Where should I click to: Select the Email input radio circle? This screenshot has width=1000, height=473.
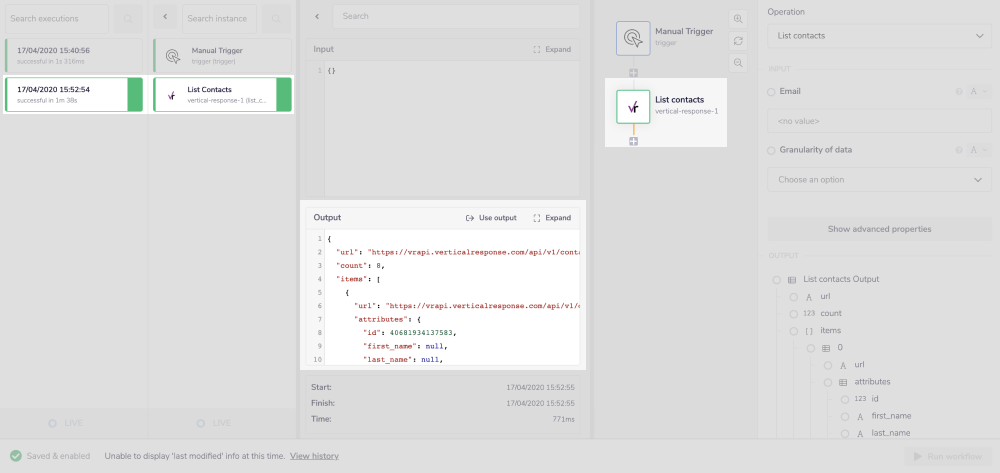click(x=771, y=92)
